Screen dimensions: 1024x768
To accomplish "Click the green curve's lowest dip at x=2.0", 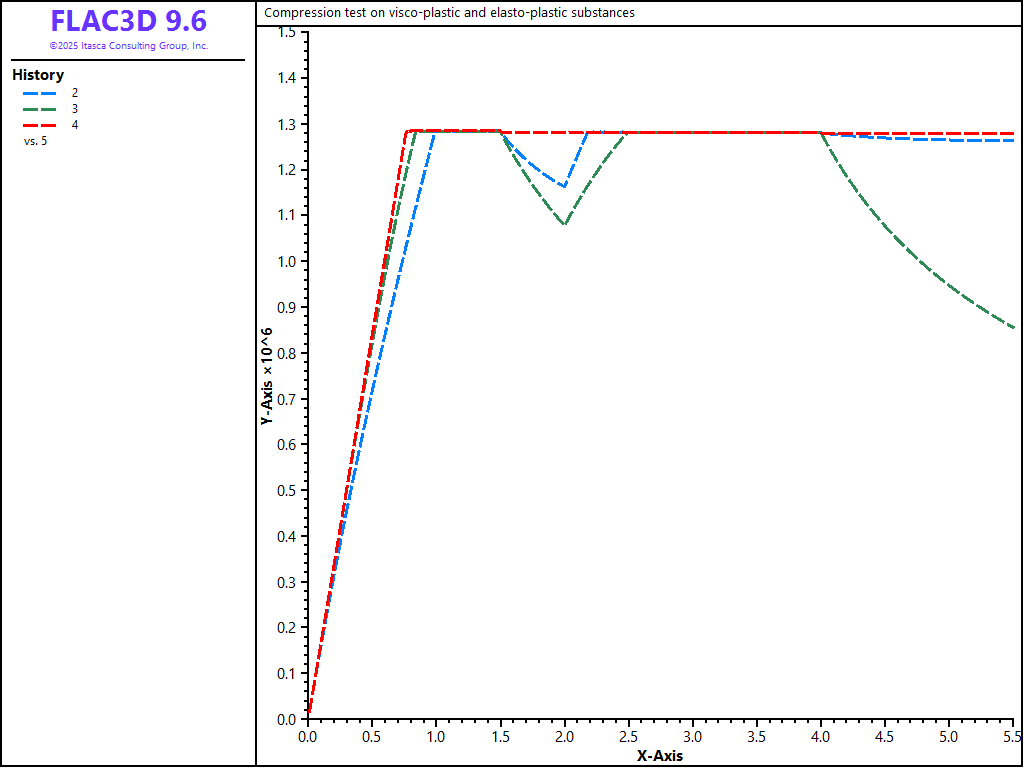I will [x=565, y=224].
